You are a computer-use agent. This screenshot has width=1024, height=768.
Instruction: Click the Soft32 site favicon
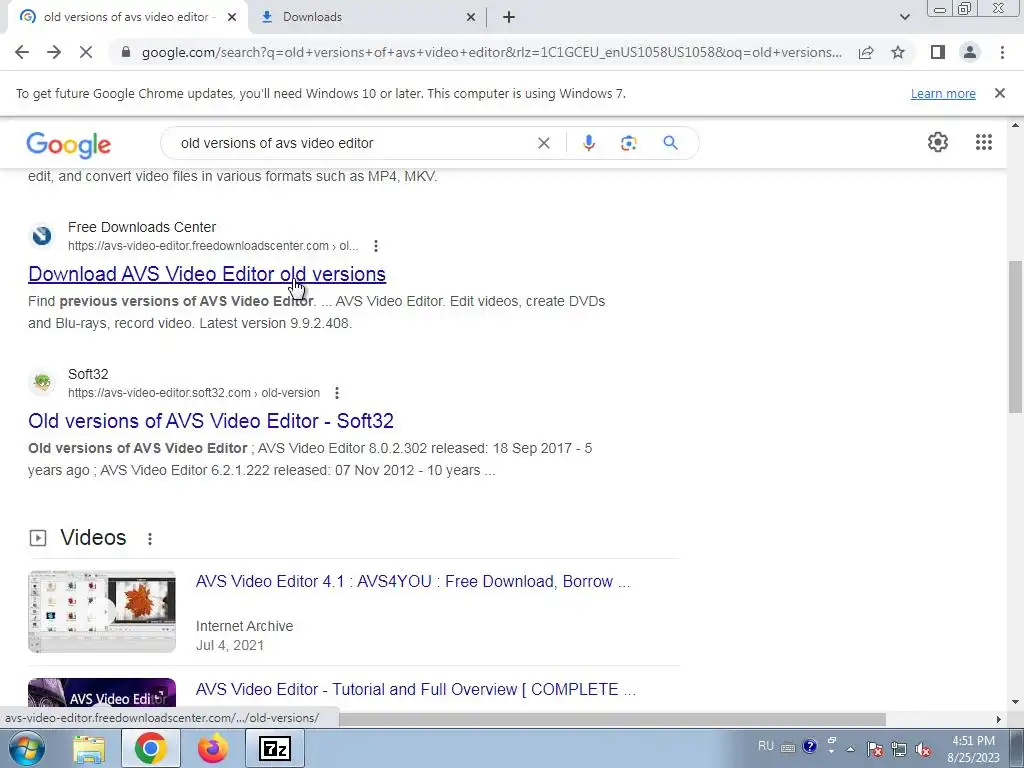pyautogui.click(x=42, y=383)
